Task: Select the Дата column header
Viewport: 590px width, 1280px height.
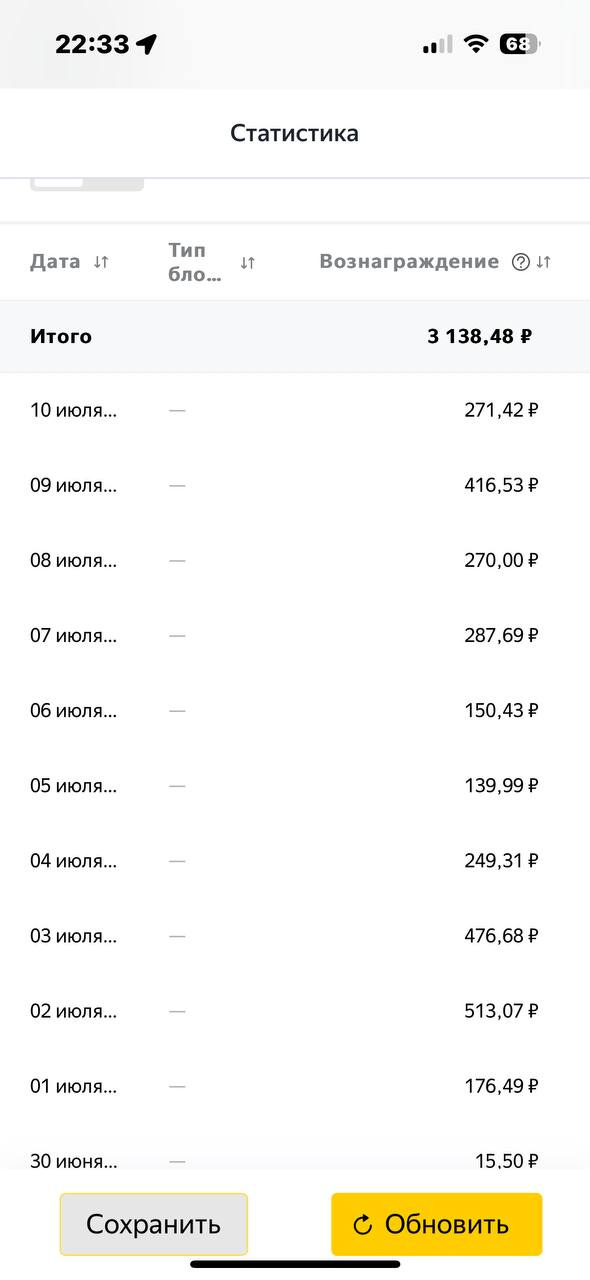Action: tap(55, 262)
